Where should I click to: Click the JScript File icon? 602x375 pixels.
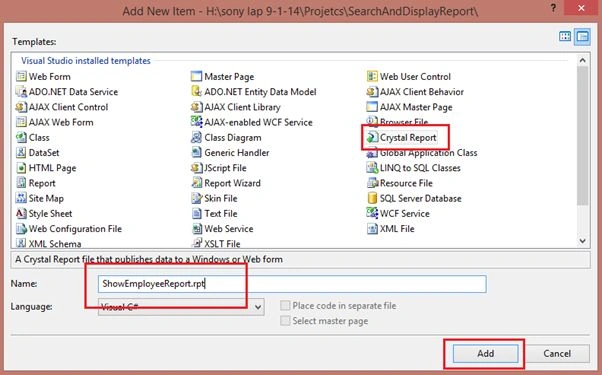[197, 168]
